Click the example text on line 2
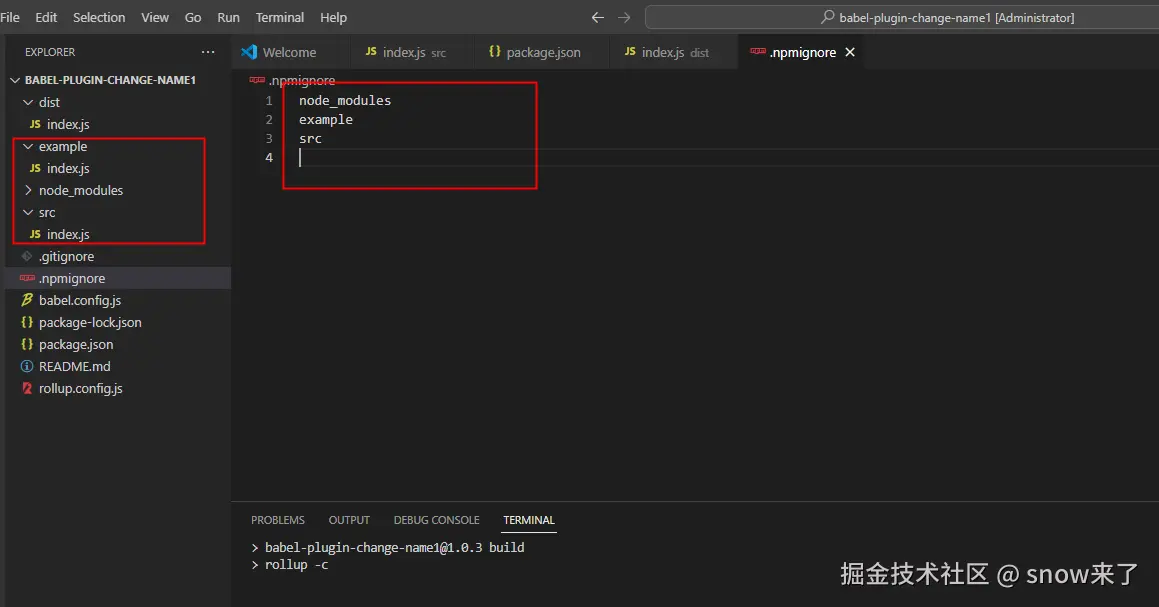This screenshot has width=1159, height=607. tap(325, 119)
